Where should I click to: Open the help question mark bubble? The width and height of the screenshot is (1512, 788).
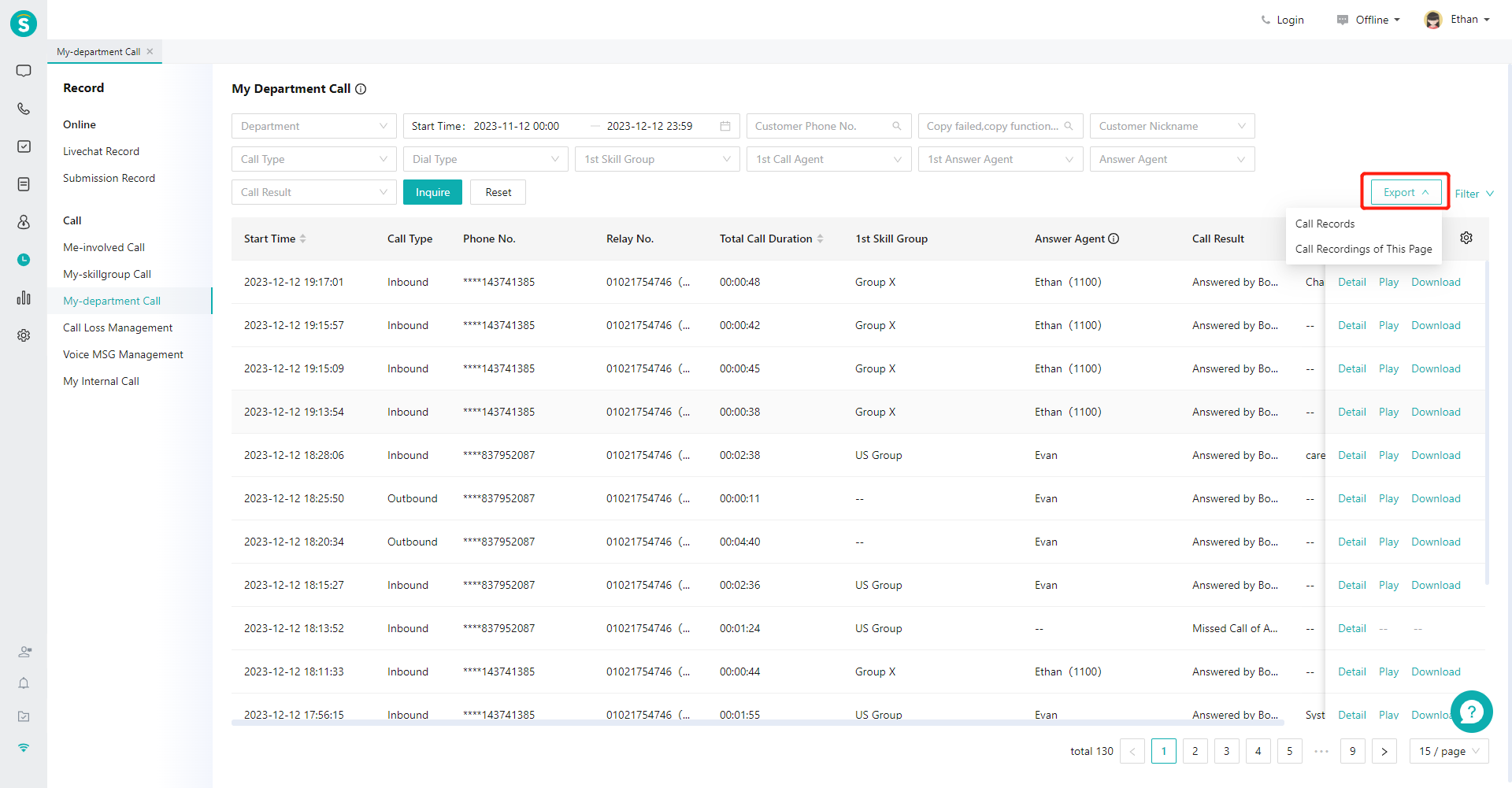click(x=1471, y=712)
